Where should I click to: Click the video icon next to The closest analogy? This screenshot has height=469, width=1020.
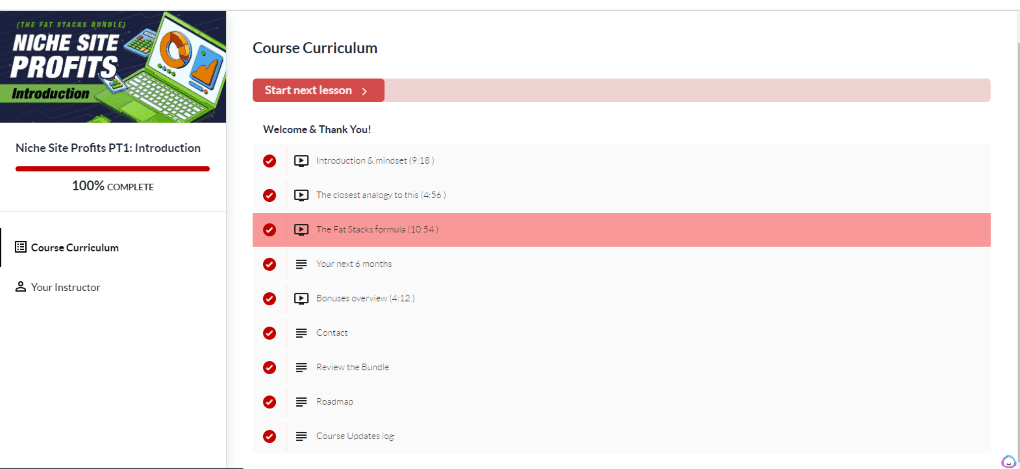301,195
